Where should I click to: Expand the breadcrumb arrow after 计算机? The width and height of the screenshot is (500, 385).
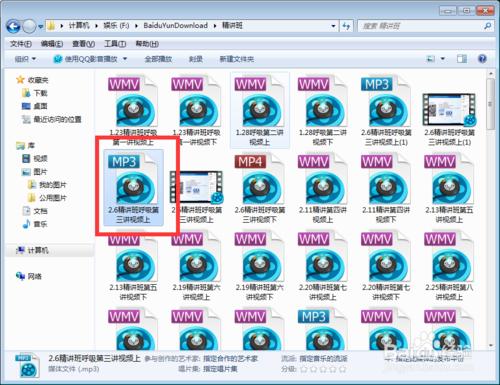pos(96,26)
